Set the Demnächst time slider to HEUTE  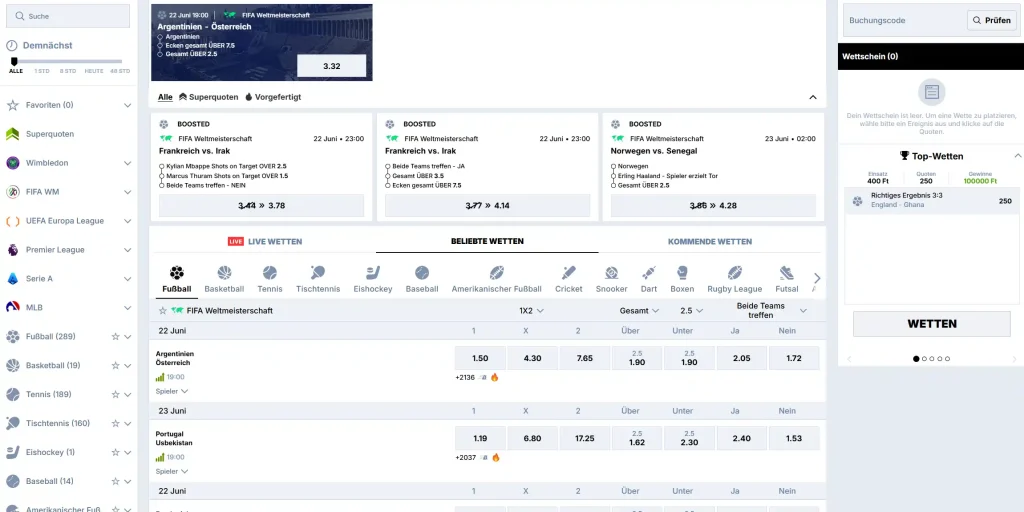point(93,71)
